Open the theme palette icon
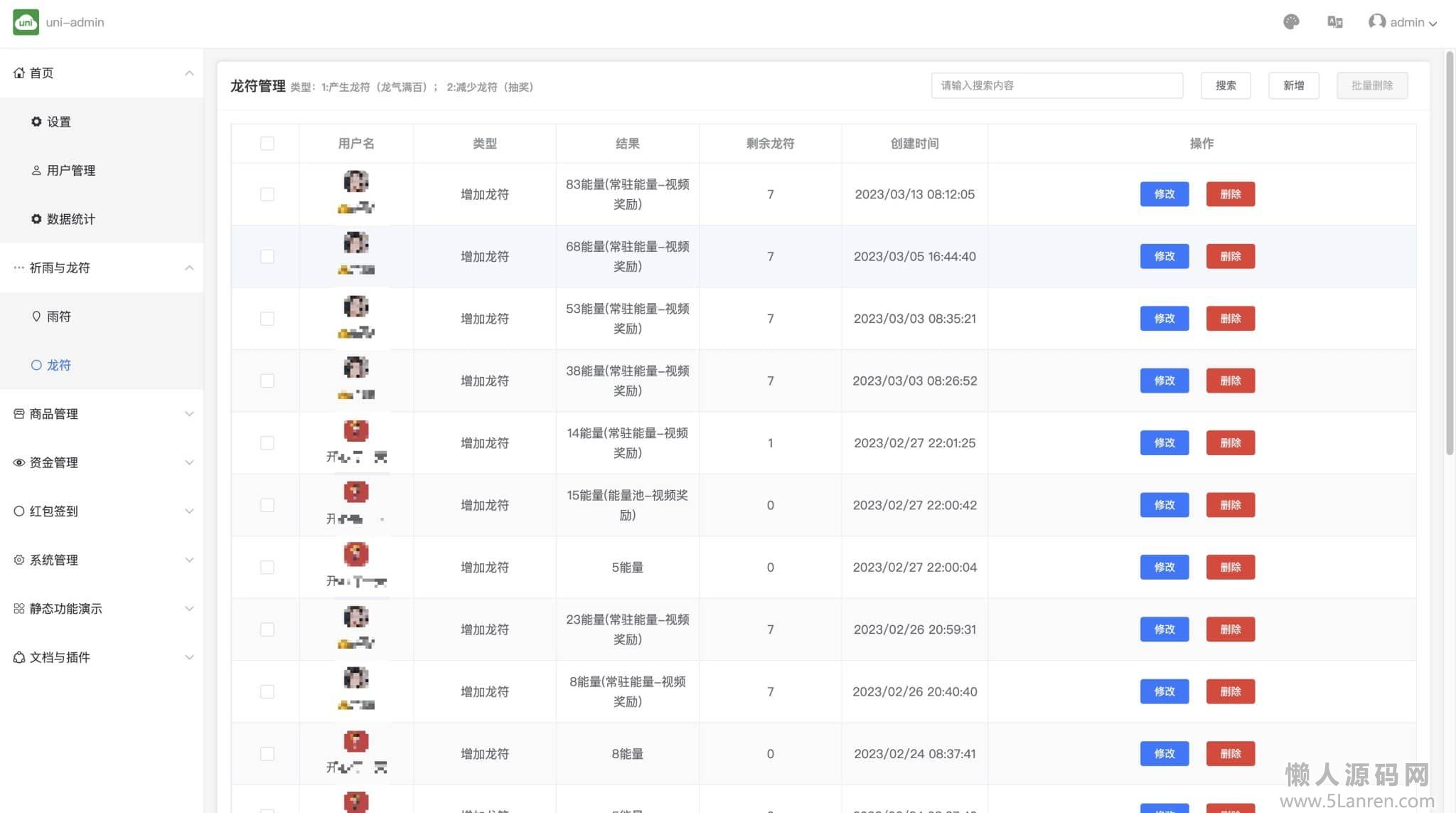 click(x=1291, y=22)
